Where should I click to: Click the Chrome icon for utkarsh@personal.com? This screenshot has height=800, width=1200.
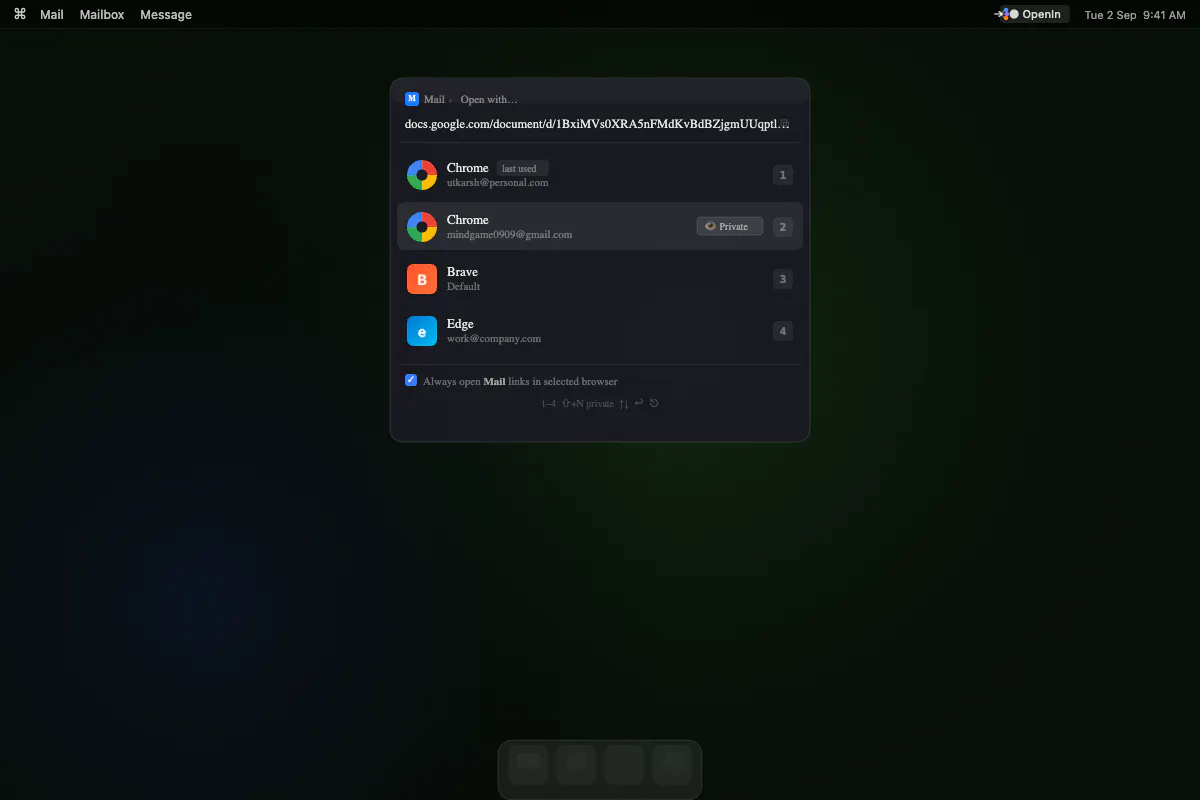point(422,175)
